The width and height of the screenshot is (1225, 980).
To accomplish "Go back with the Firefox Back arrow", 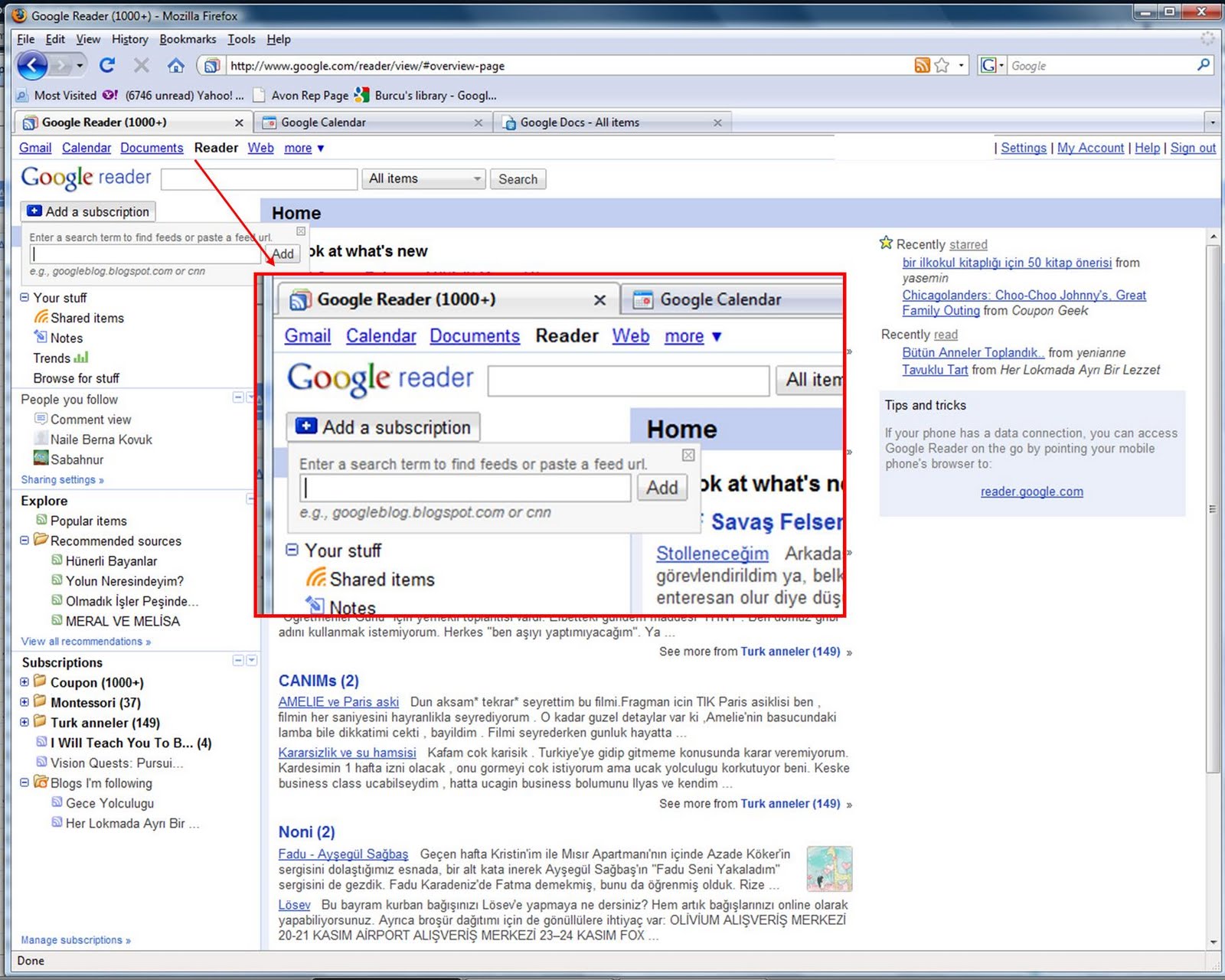I will click(x=32, y=66).
